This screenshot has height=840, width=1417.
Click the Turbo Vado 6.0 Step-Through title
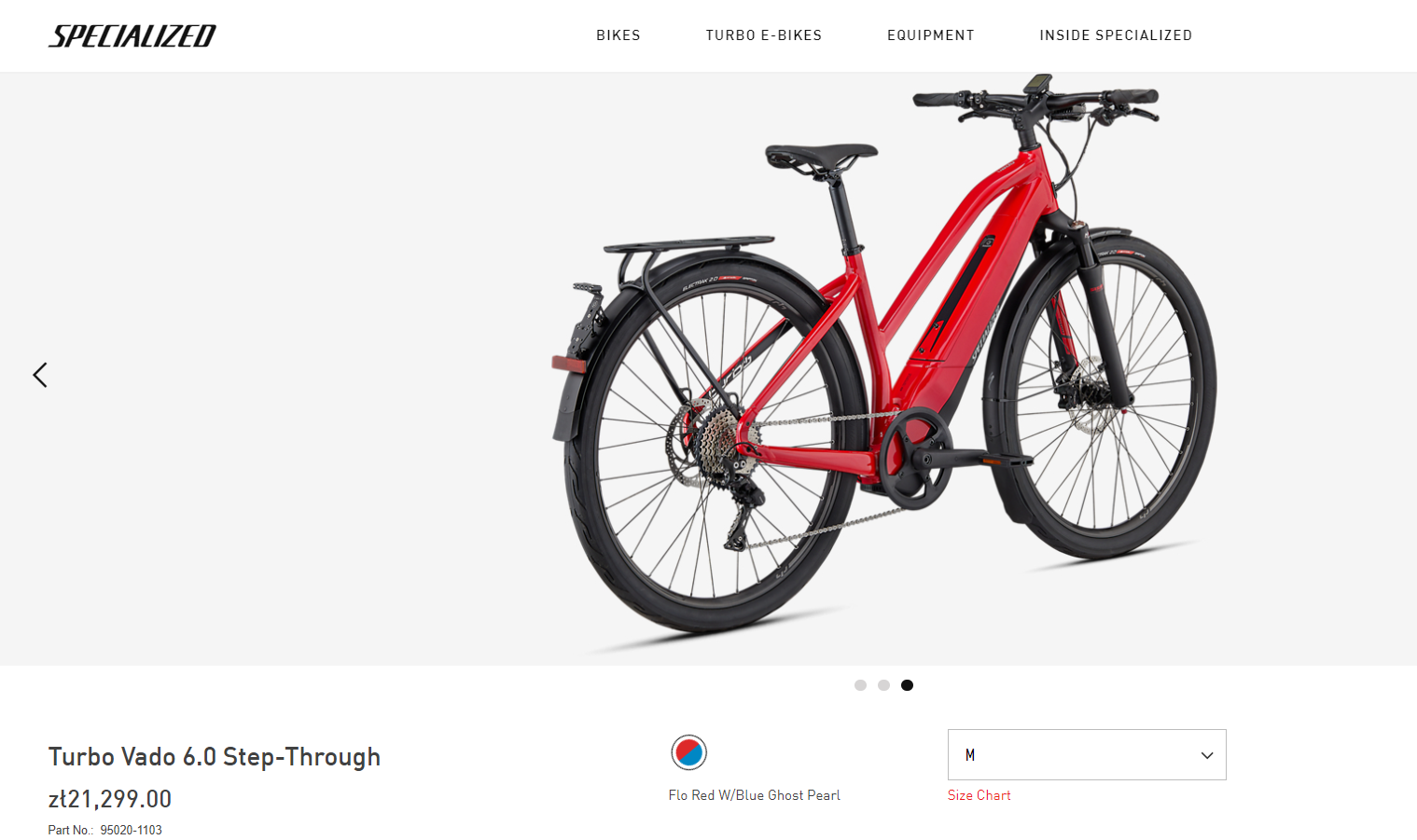[x=215, y=756]
